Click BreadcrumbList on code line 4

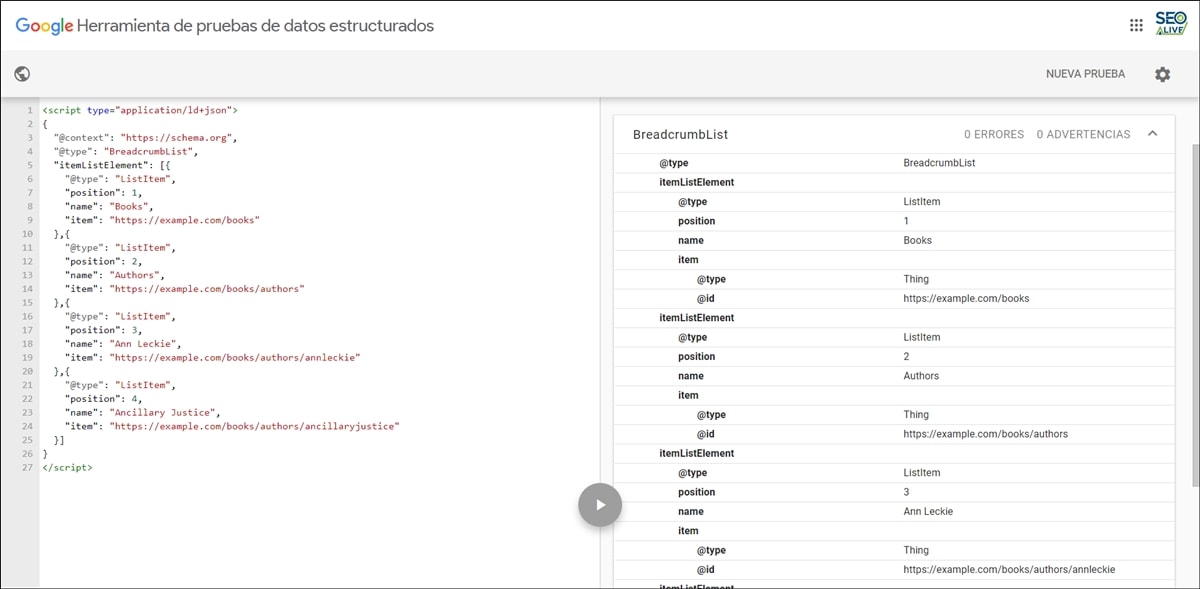(x=147, y=150)
